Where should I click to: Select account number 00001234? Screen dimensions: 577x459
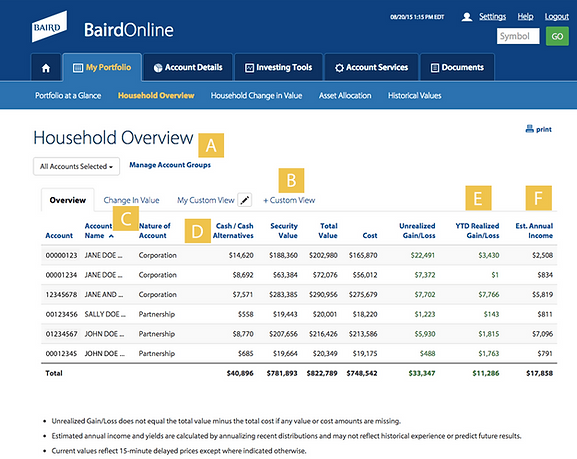coord(61,275)
